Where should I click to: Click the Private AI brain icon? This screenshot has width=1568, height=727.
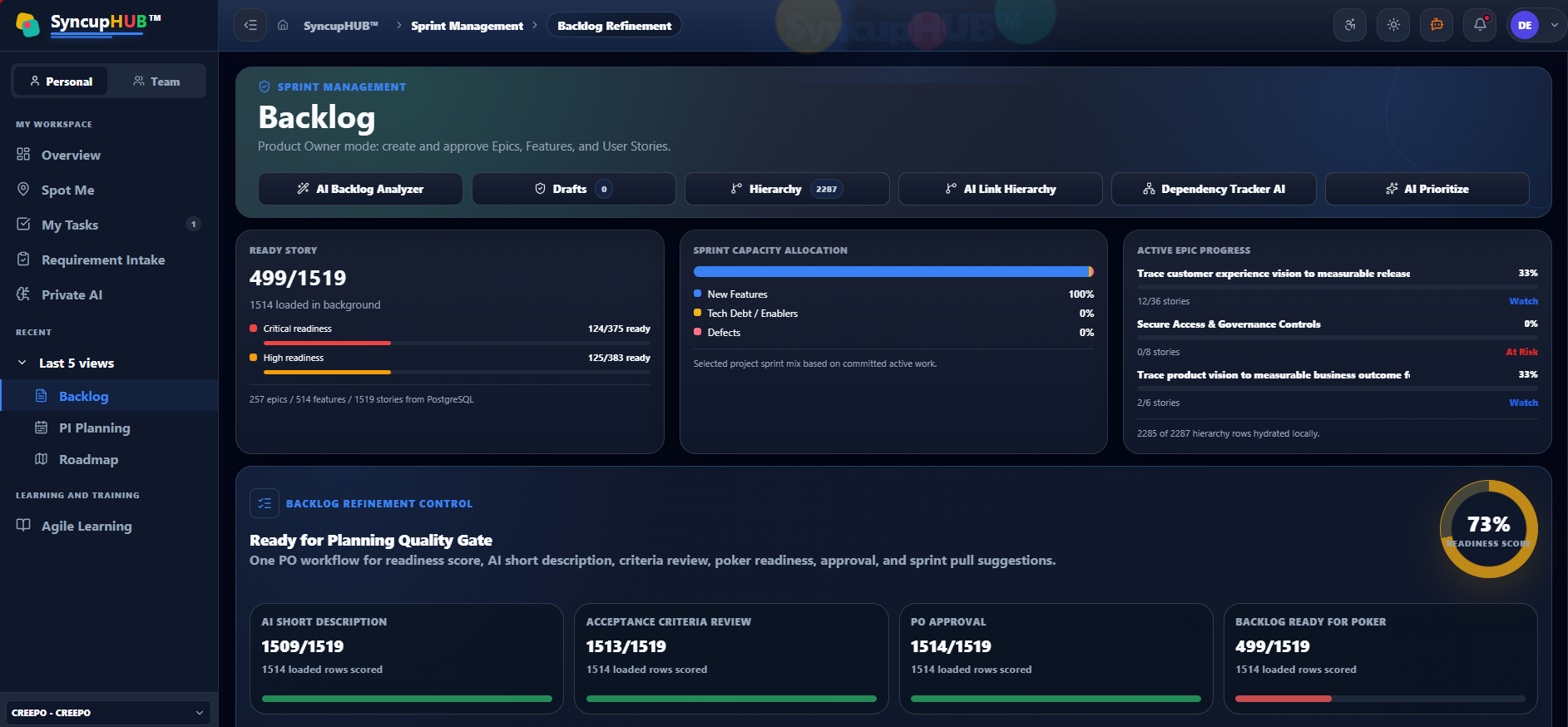click(x=23, y=294)
